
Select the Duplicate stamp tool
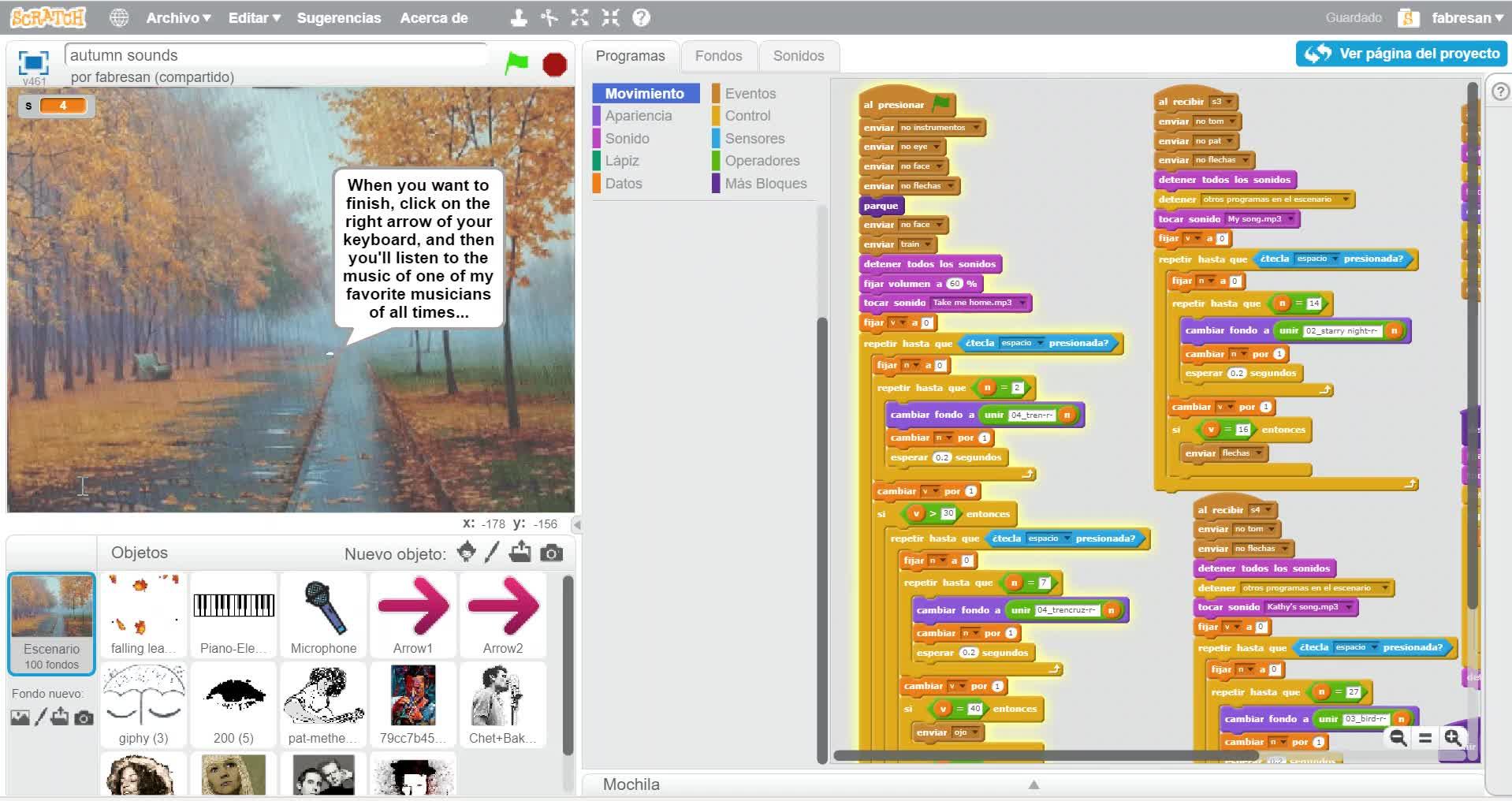click(x=518, y=17)
